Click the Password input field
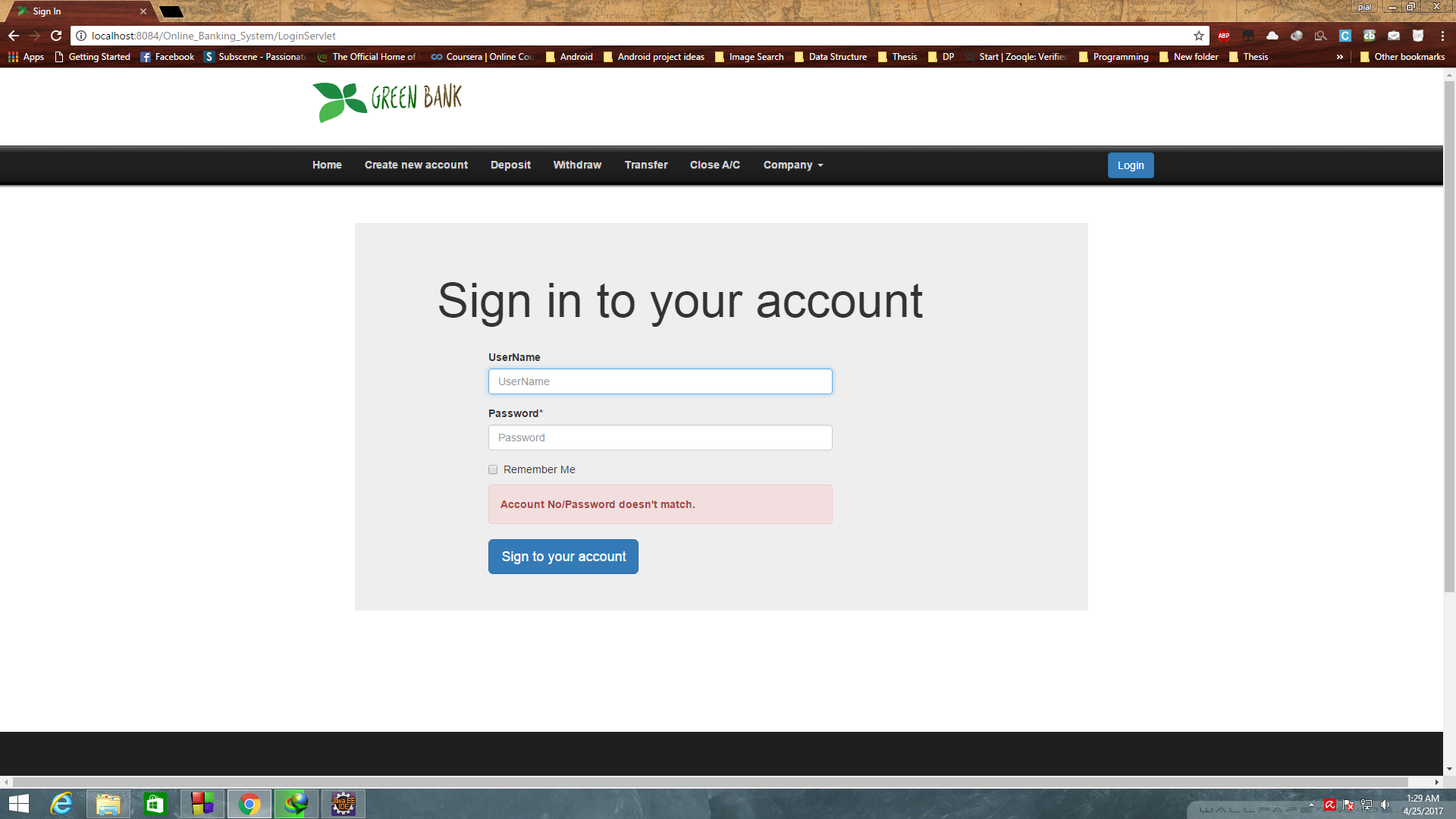 click(660, 437)
